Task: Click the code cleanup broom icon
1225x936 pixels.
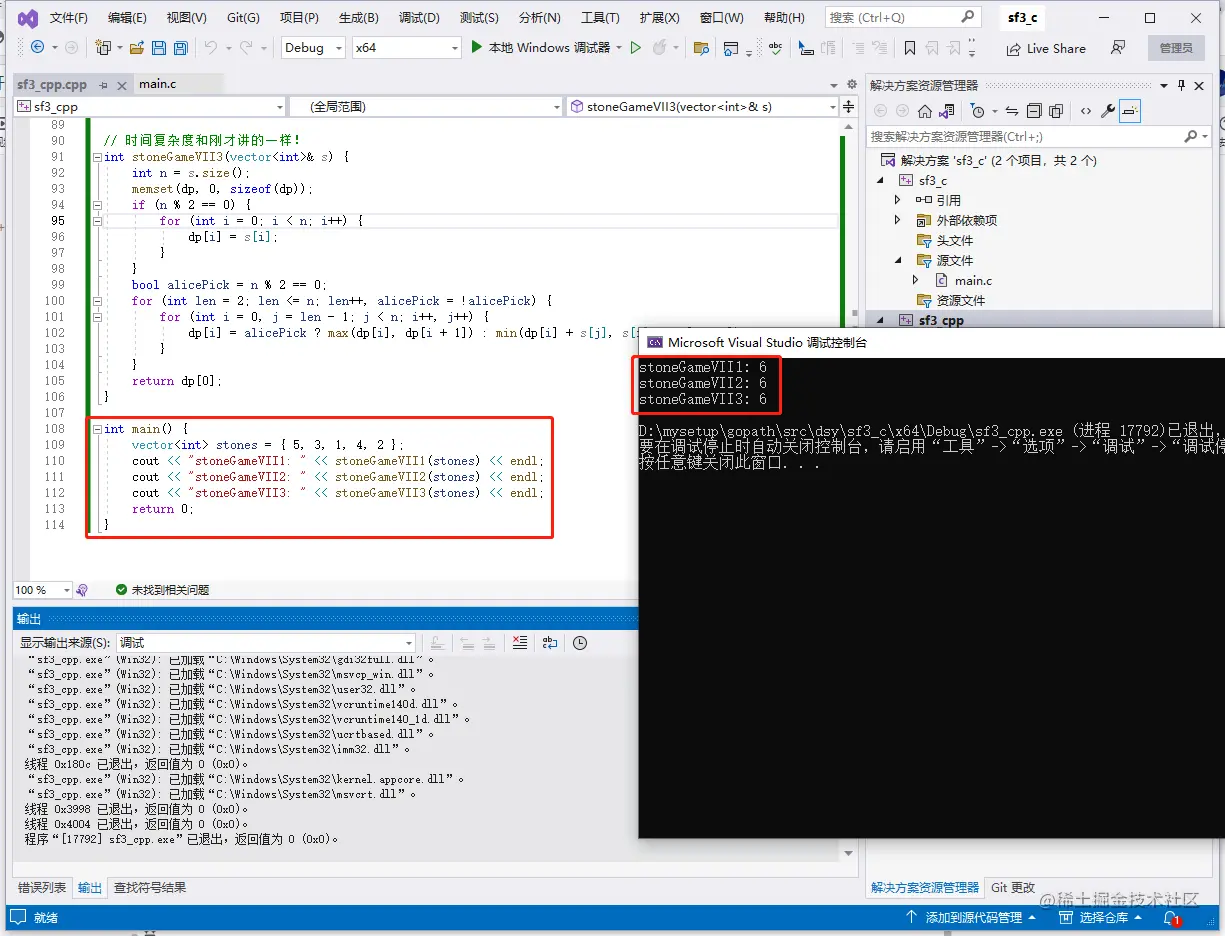Action: point(82,590)
